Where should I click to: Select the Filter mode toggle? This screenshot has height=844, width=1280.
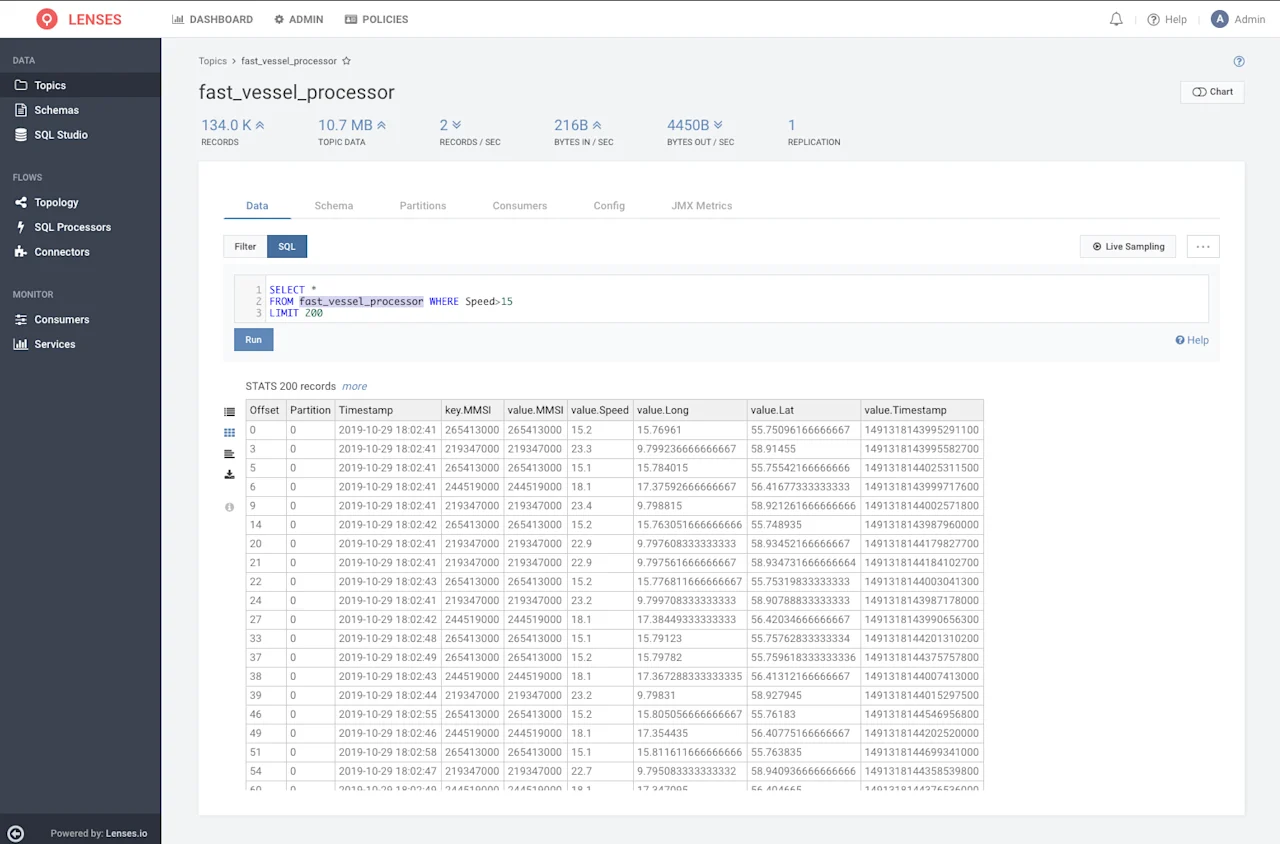[x=245, y=246]
